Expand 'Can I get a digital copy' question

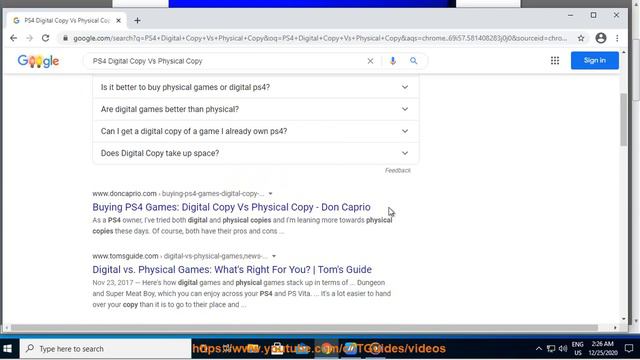(256, 131)
